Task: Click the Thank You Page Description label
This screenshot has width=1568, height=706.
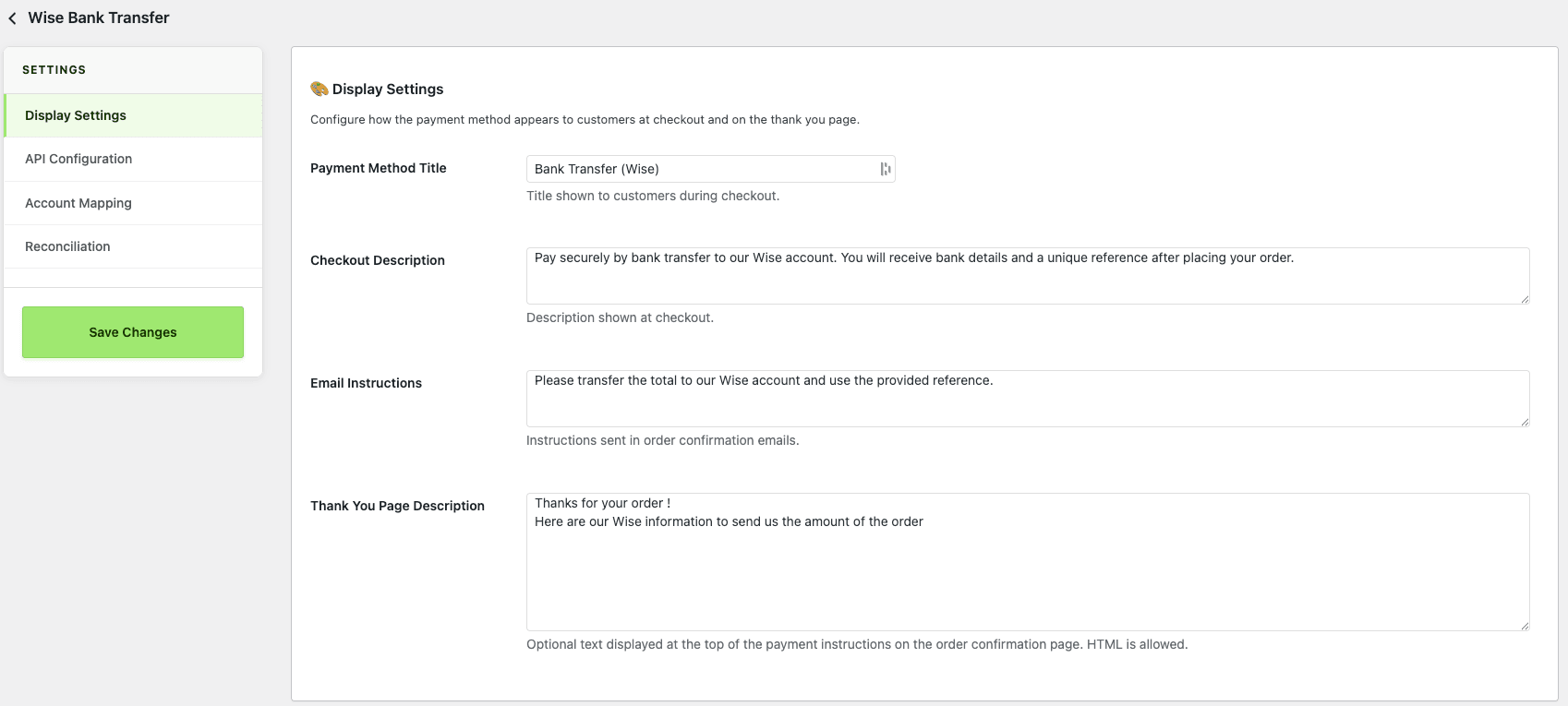Action: (x=397, y=506)
